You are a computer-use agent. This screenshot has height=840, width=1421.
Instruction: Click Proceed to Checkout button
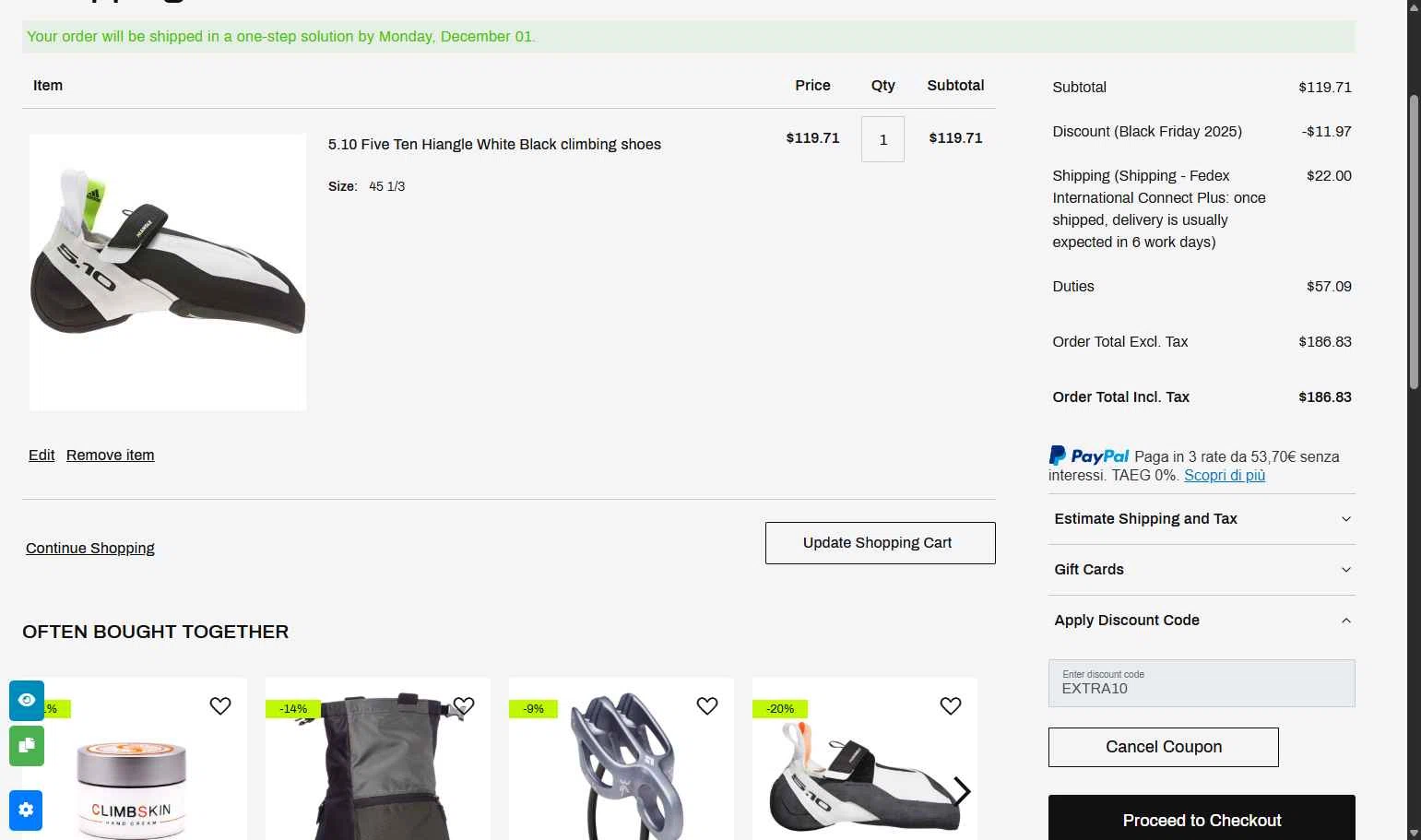click(x=1202, y=820)
